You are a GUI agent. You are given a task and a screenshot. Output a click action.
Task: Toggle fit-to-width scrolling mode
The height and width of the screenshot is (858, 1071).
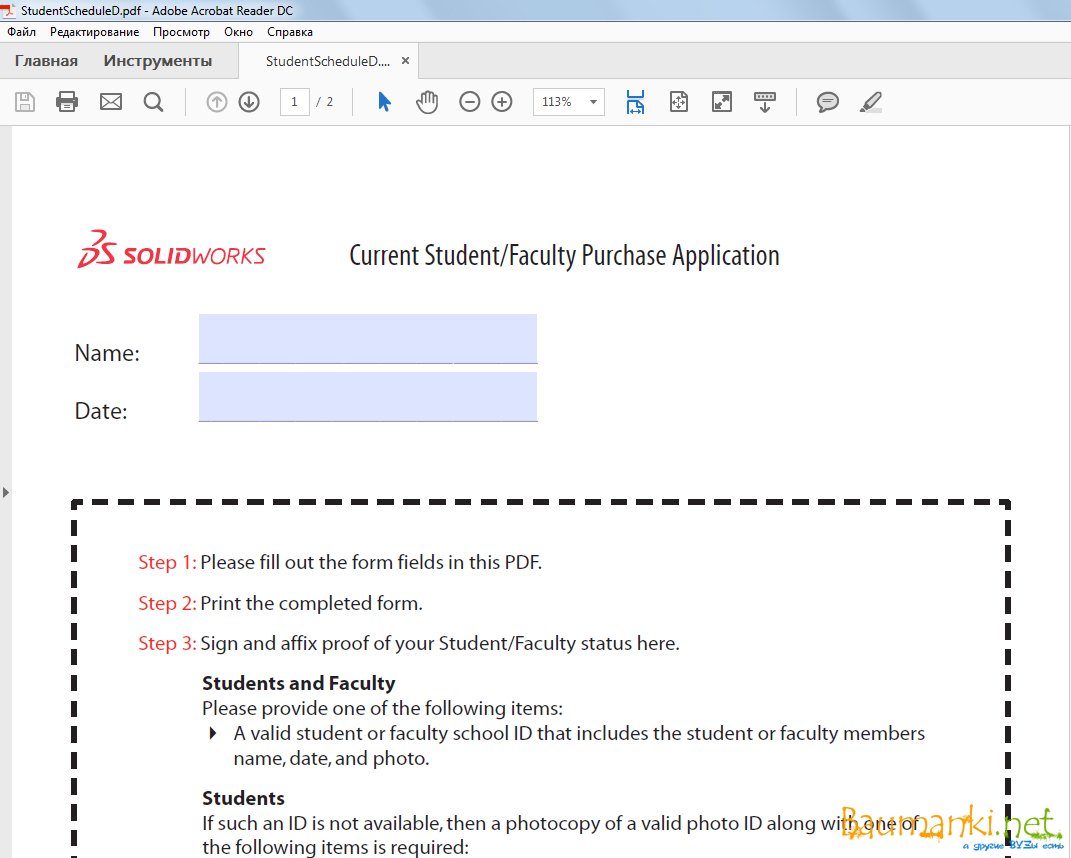(635, 102)
